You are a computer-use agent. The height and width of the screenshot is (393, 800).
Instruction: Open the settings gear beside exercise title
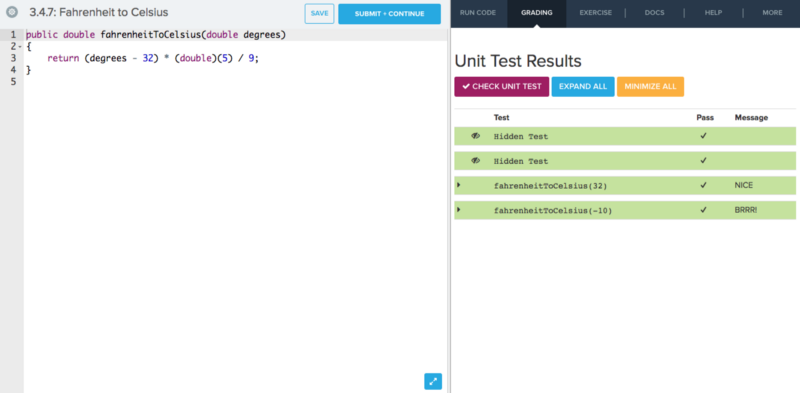click(x=12, y=12)
